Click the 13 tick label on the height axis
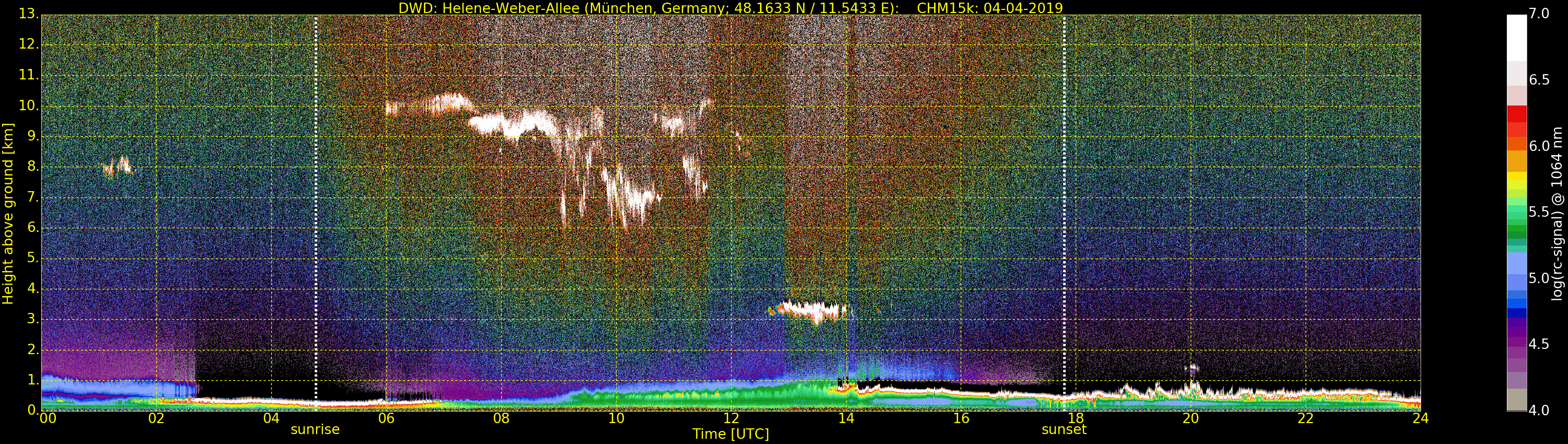 (x=28, y=14)
